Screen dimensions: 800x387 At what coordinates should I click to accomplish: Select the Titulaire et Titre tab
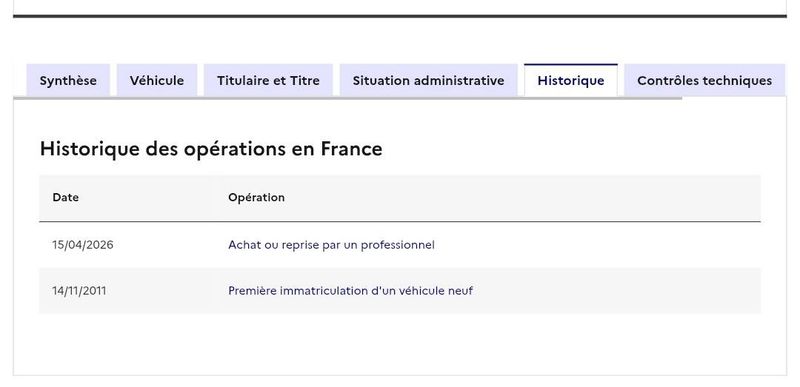point(268,80)
